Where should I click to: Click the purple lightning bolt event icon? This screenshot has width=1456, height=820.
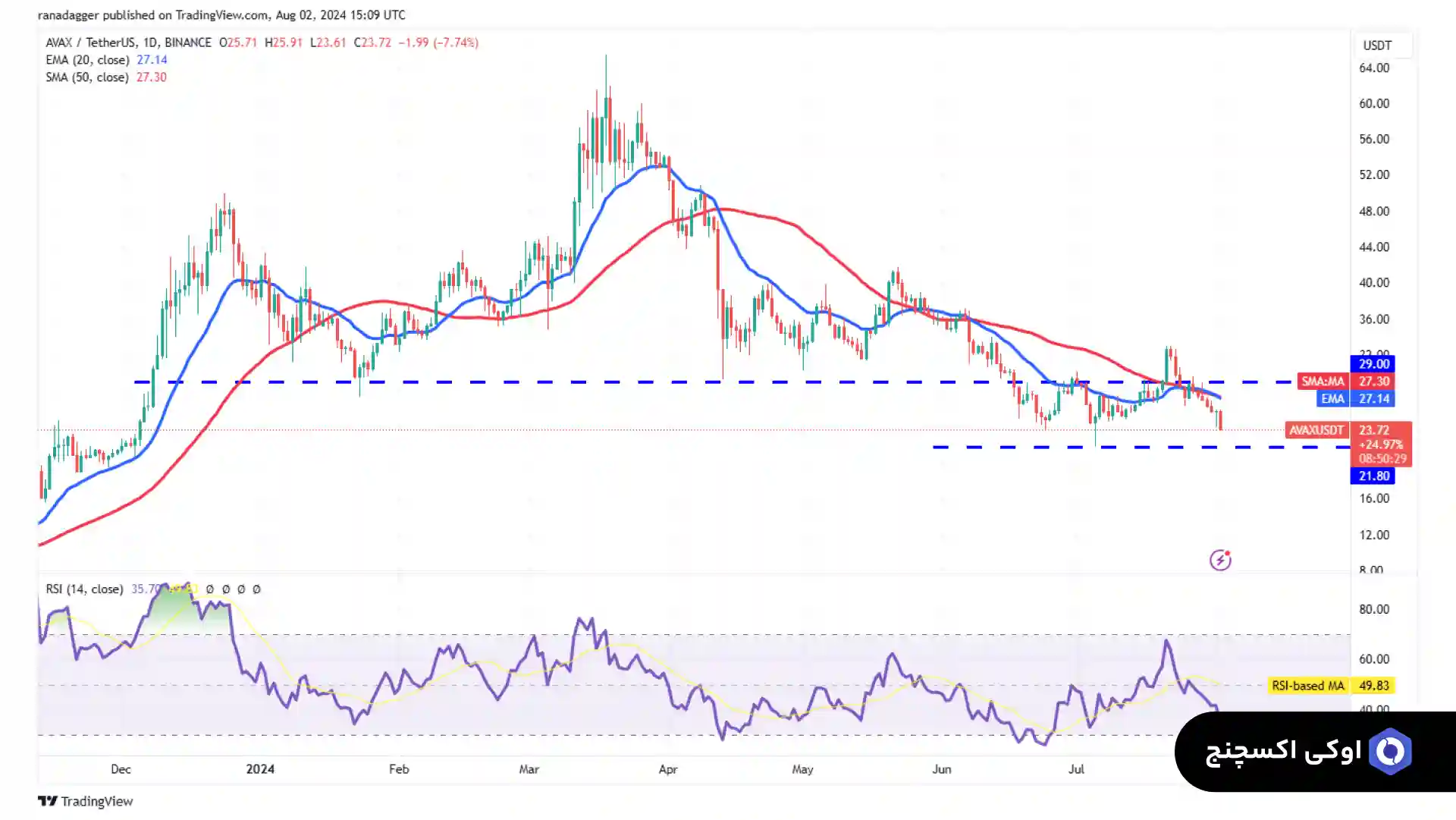pos(1220,560)
